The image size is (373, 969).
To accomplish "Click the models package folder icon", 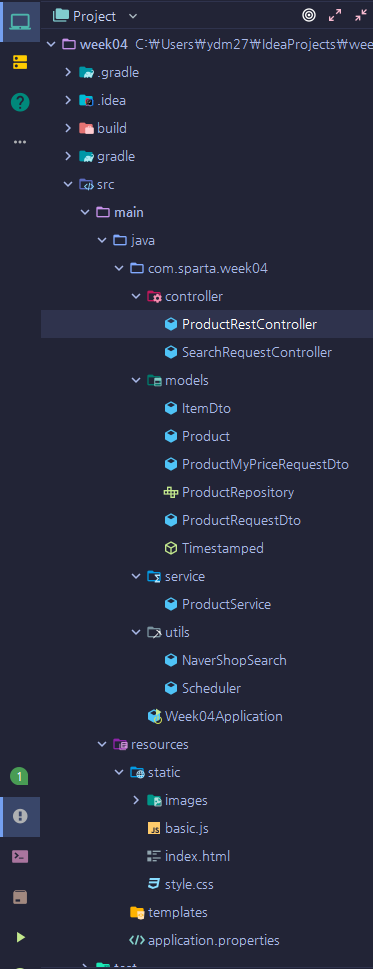I will 154,381.
